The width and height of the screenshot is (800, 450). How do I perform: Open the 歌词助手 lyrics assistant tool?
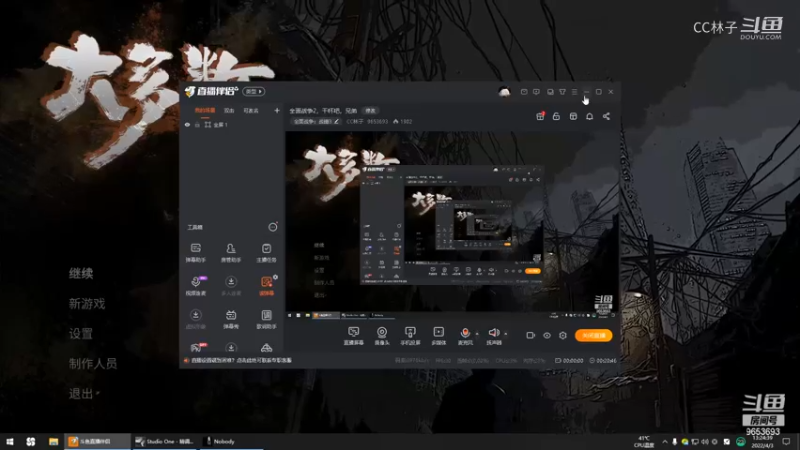[266, 319]
